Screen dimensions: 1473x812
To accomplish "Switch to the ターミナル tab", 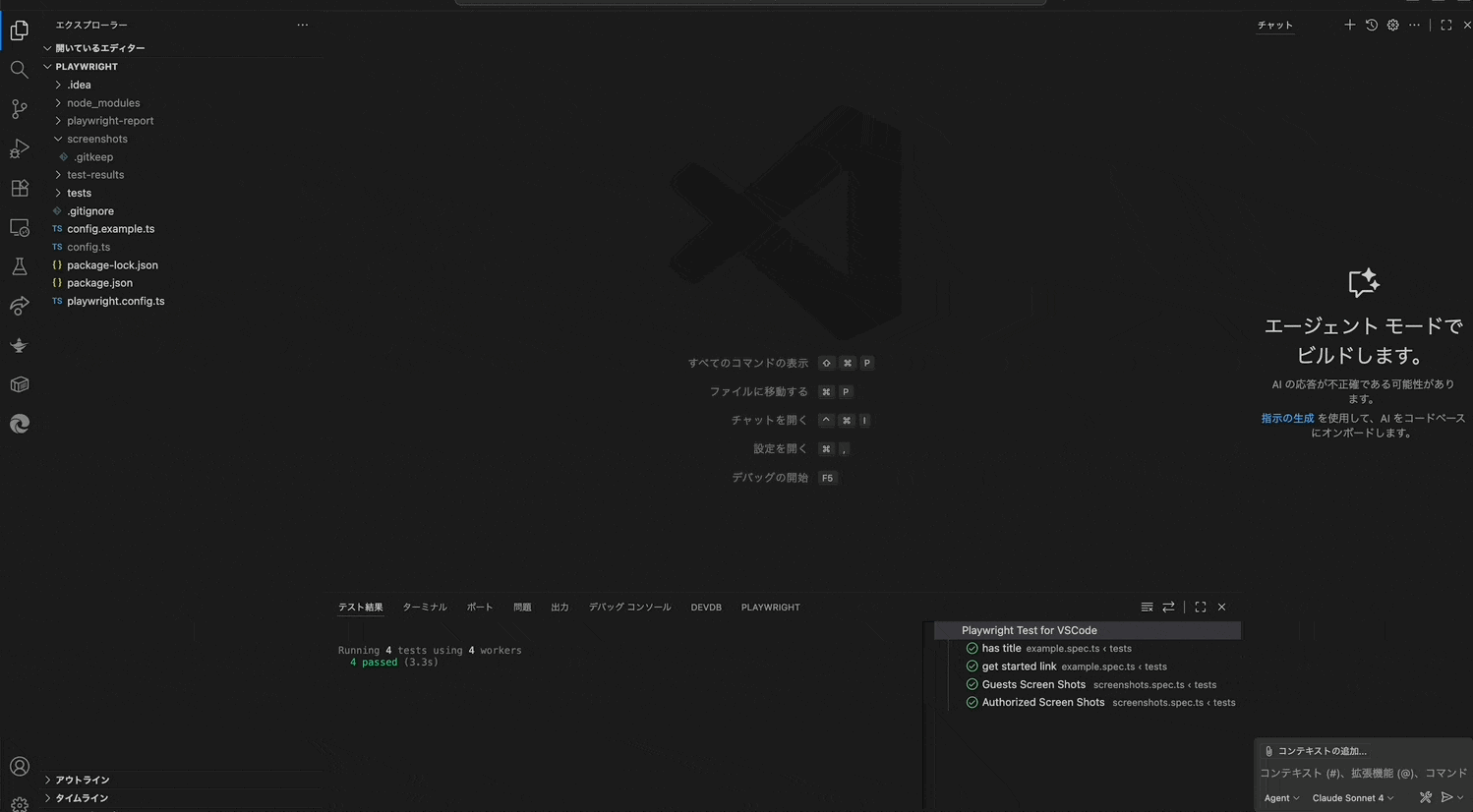I will (424, 607).
